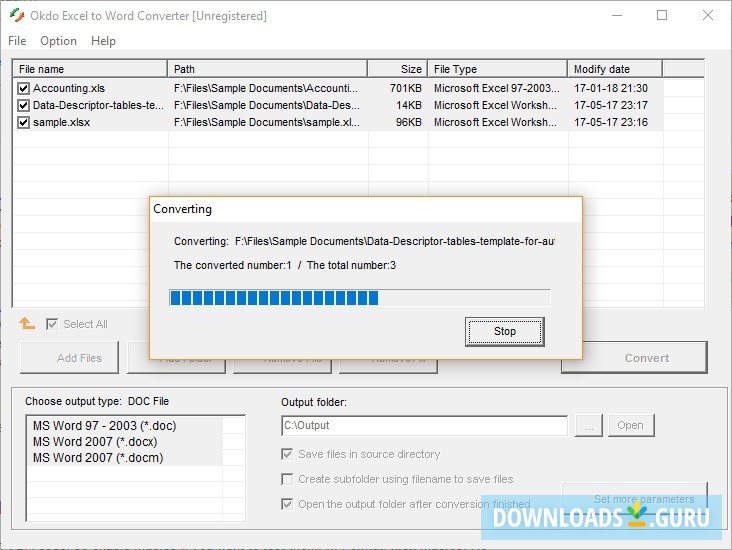Screen dimensions: 732x550
Task: Click the conversion progress bar
Action: [359, 298]
